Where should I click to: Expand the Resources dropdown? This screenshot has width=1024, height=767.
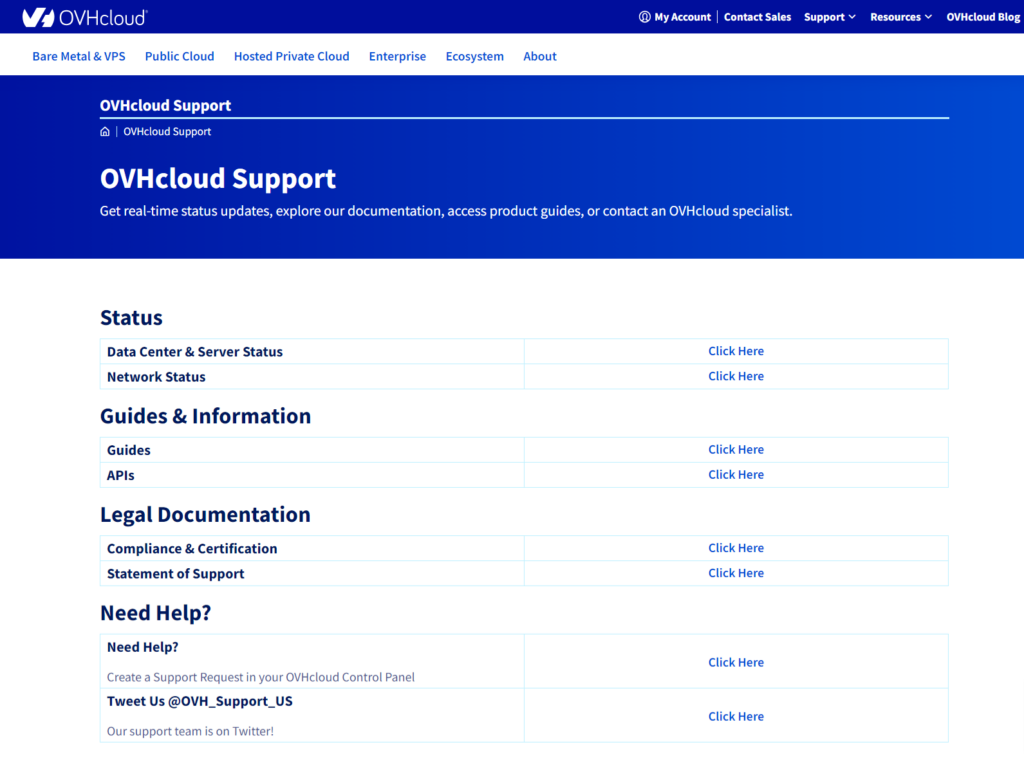pos(899,16)
